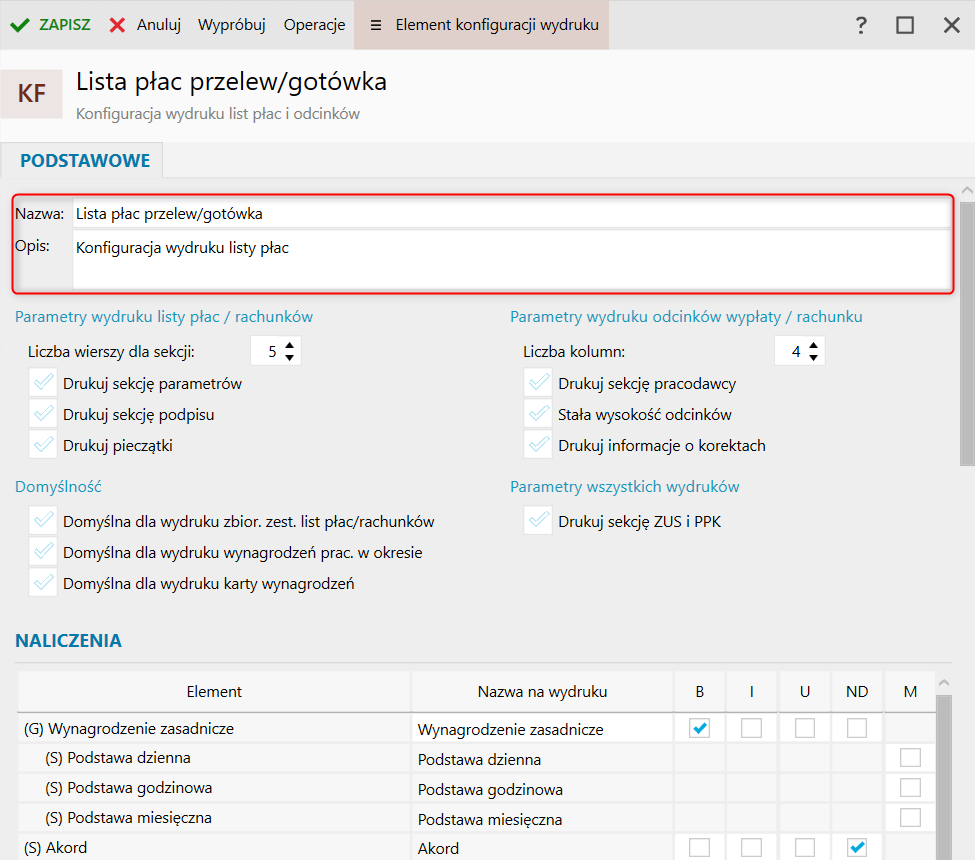Toggle Drukuj sekcję ZUS i PPK checkbox
Image resolution: width=975 pixels, height=860 pixels.
538,521
